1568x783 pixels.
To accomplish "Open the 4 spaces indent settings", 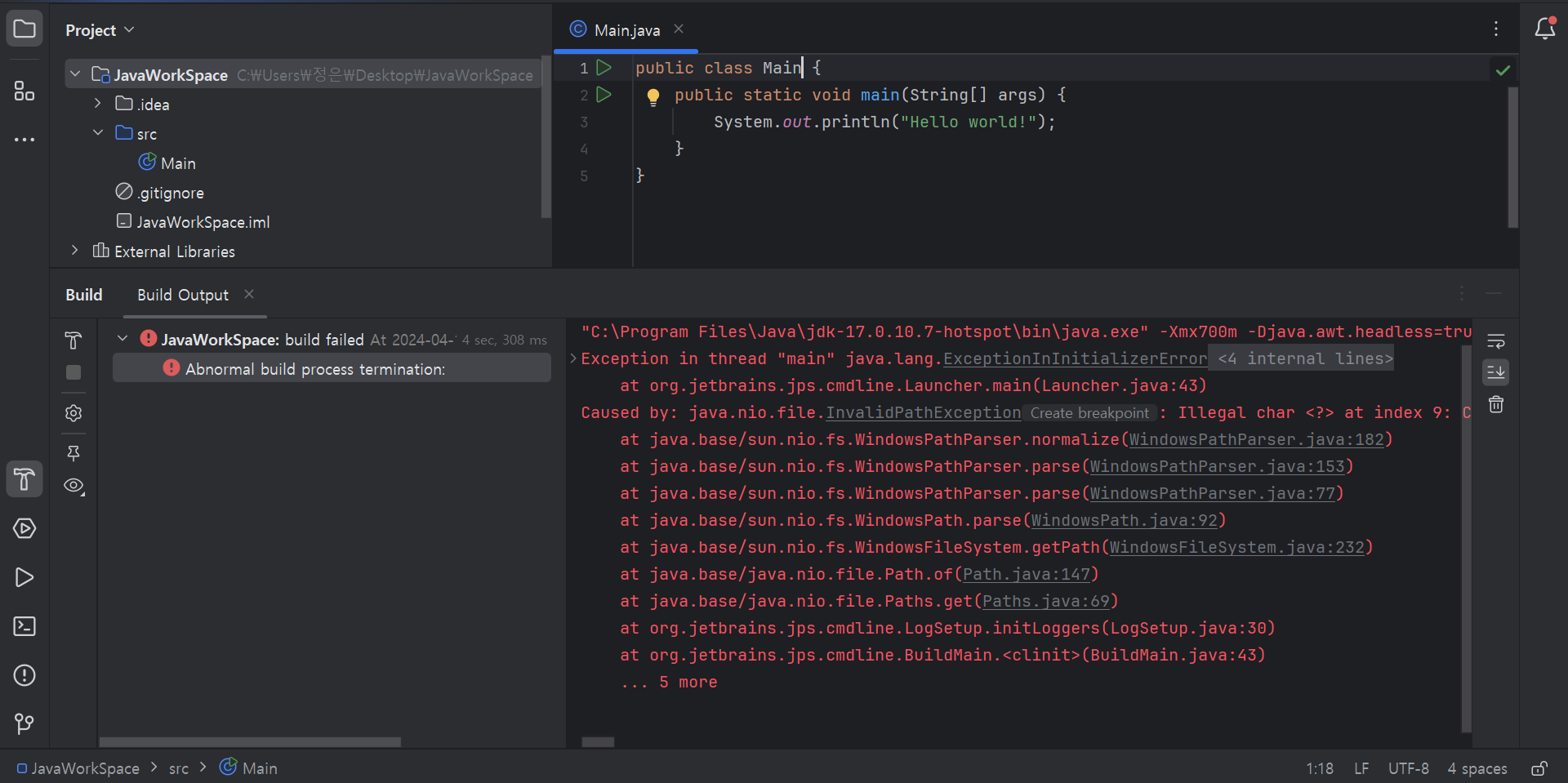I will (x=1477, y=768).
